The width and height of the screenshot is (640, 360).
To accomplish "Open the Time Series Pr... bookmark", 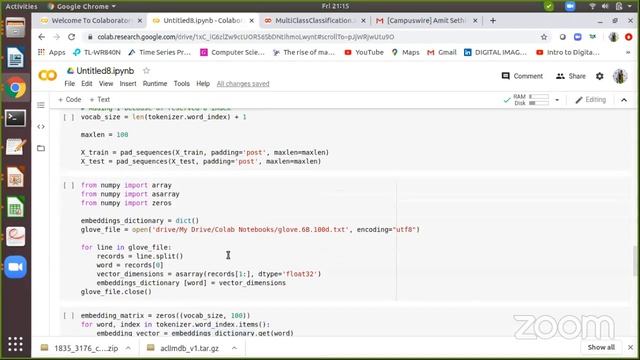I will point(159,52).
